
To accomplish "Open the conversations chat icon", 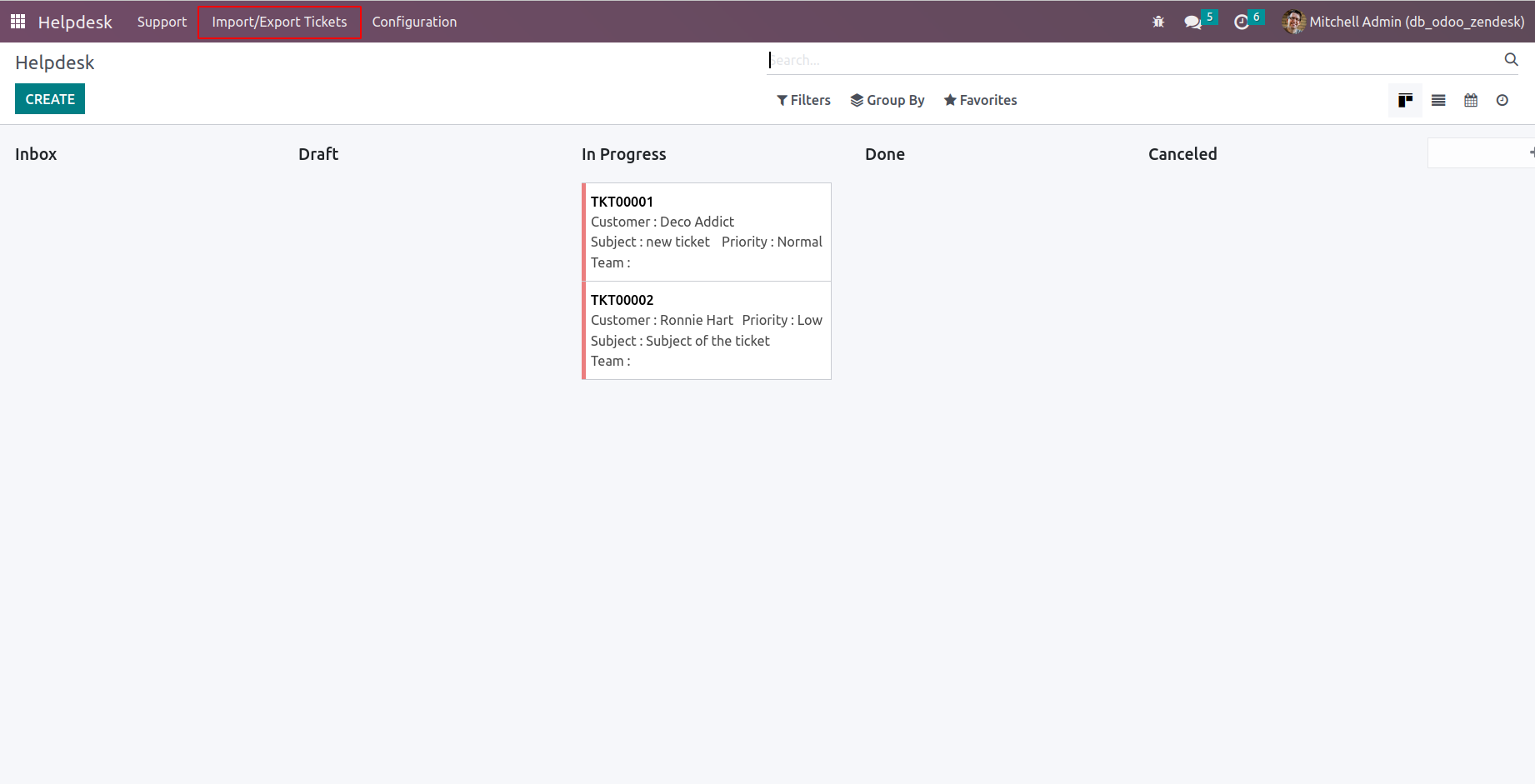I will pos(1192,22).
